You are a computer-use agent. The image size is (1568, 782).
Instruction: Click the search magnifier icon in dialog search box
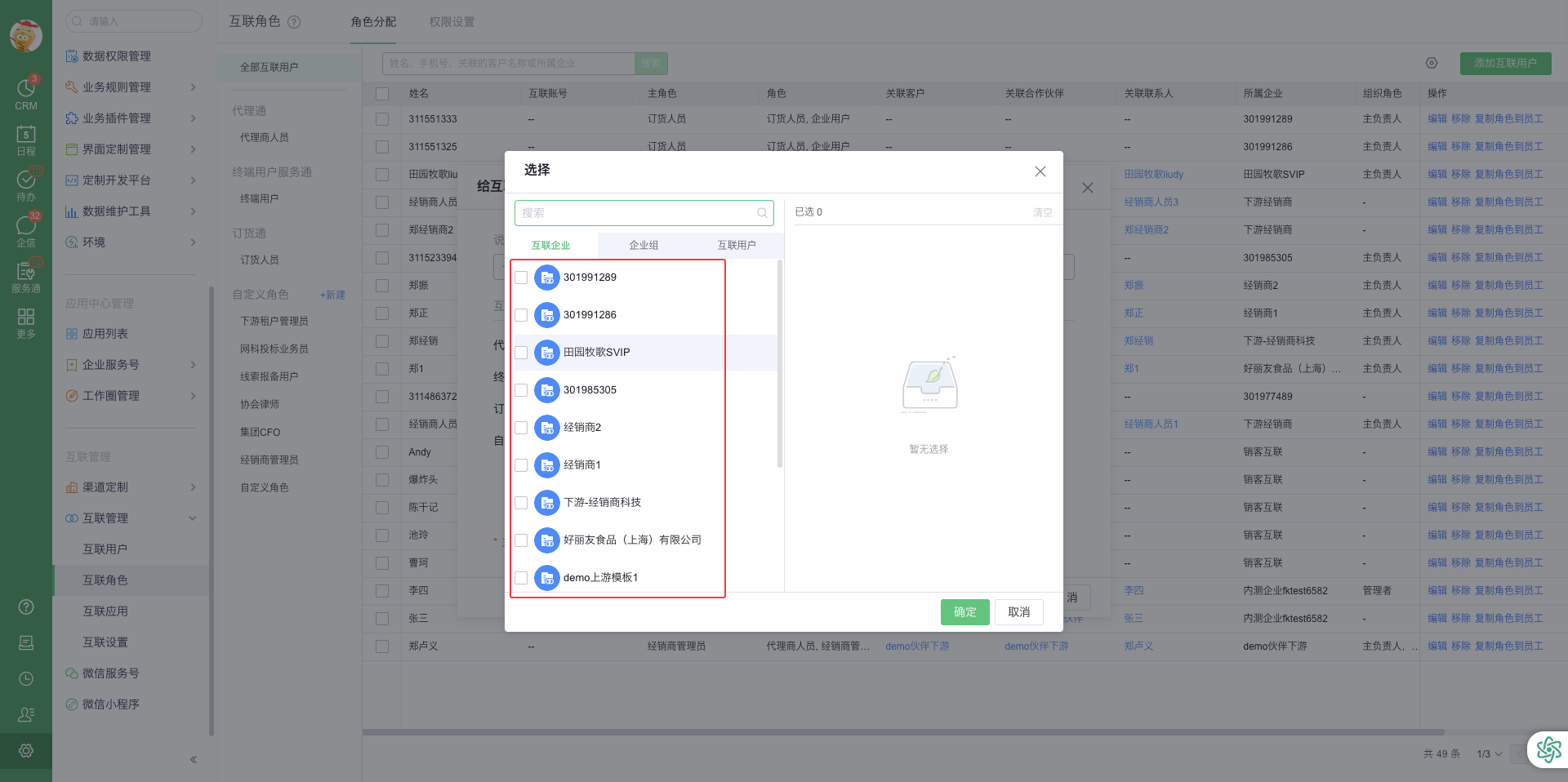pos(762,213)
